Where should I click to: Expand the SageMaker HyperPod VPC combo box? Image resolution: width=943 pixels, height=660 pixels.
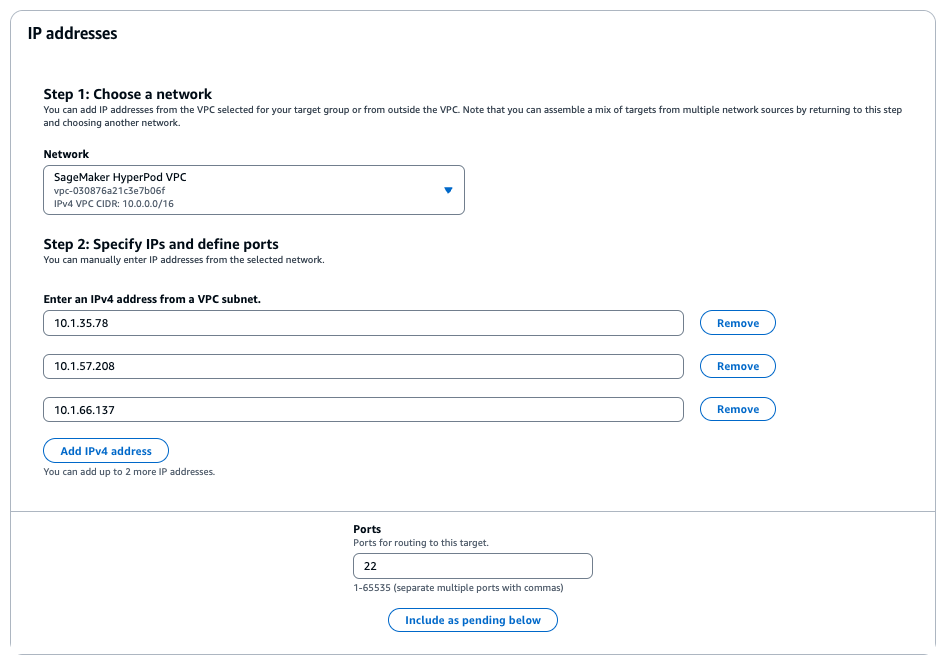tap(254, 189)
